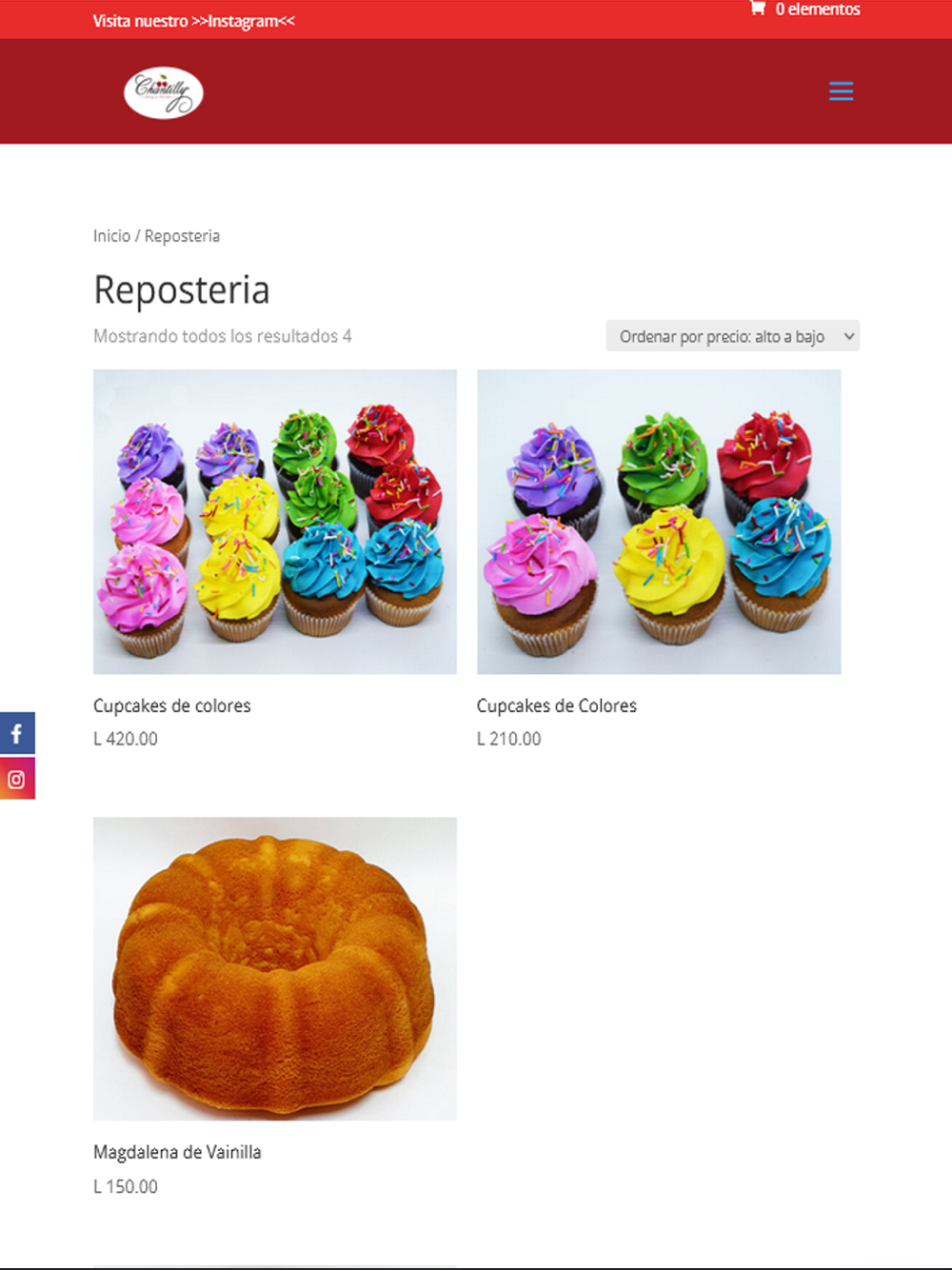Open the L 420.00 cupcakes image

[275, 522]
